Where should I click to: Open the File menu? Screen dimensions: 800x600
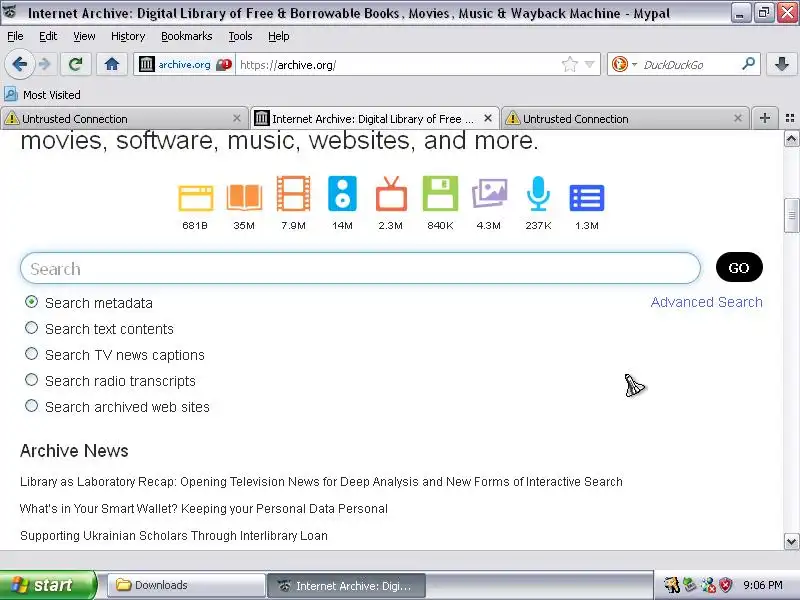tap(15, 36)
